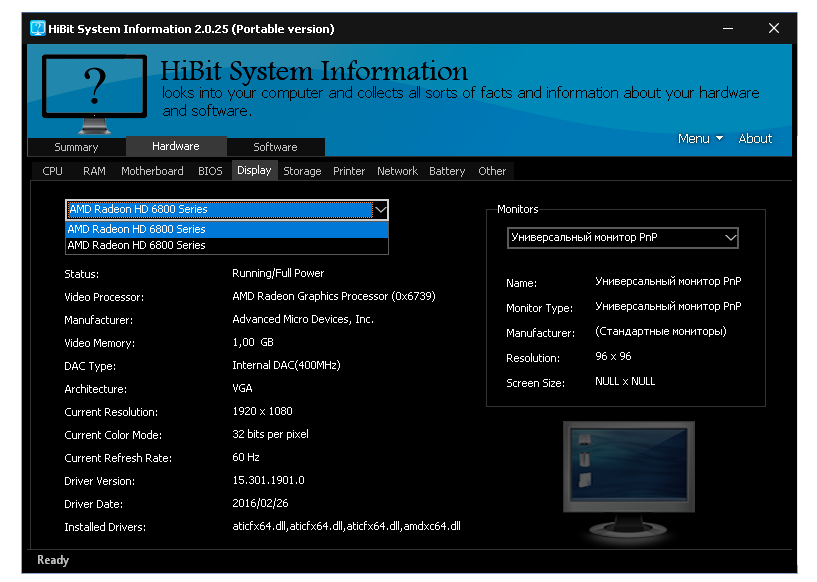Click the AMD Radeon Graphics Processor (0x6739) value

(334, 296)
